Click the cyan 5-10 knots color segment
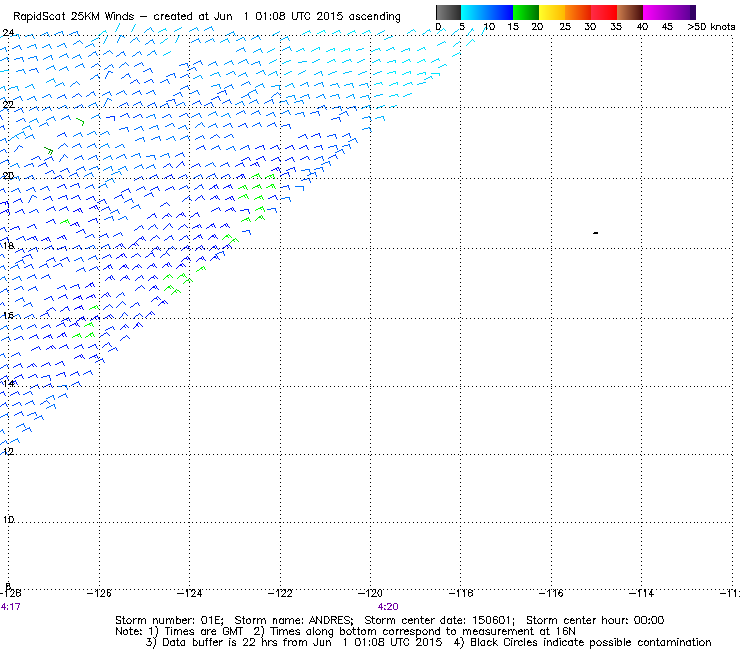 [x=474, y=12]
